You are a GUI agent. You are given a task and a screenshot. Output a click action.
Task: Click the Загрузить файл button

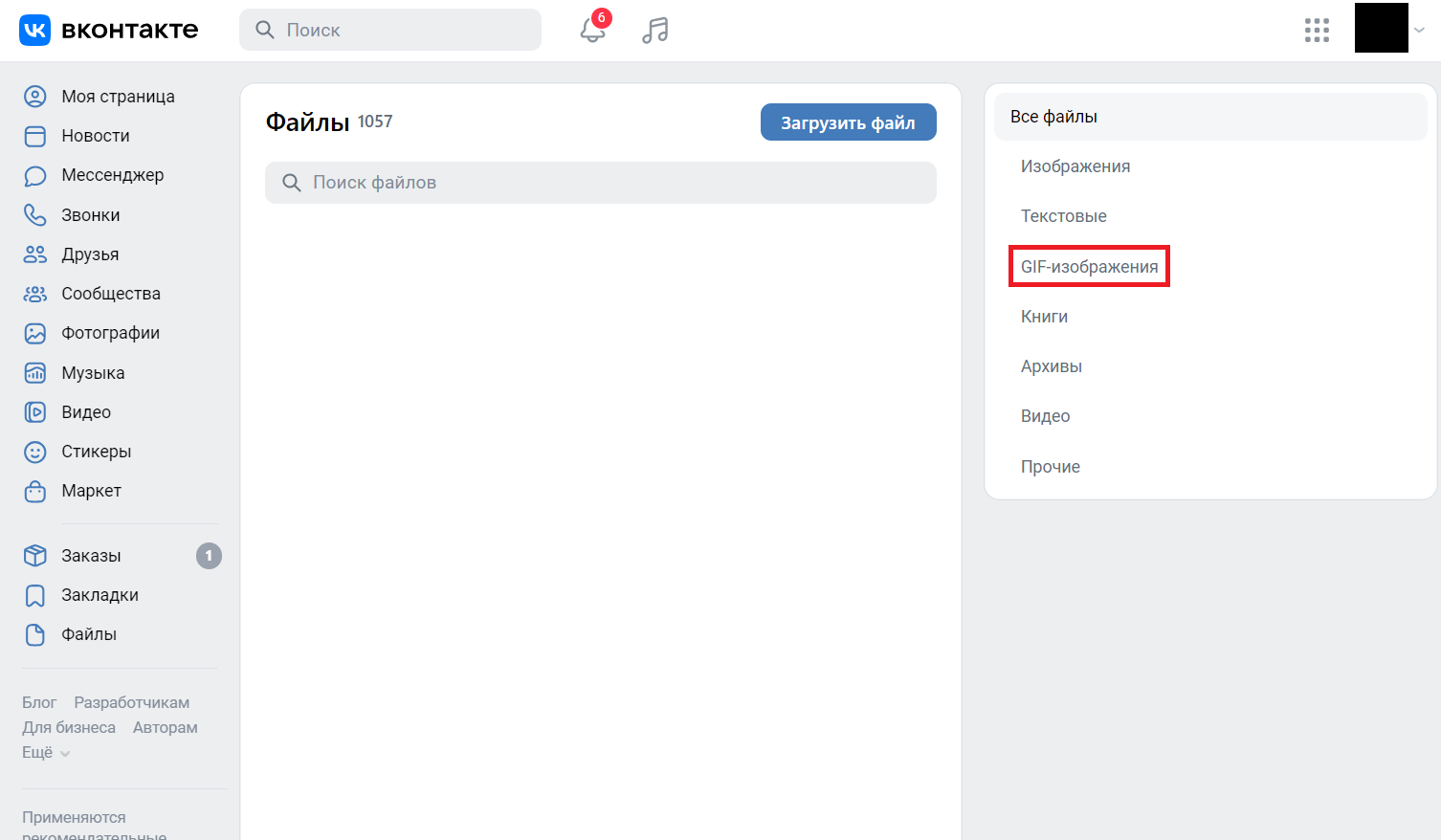pyautogui.click(x=848, y=122)
